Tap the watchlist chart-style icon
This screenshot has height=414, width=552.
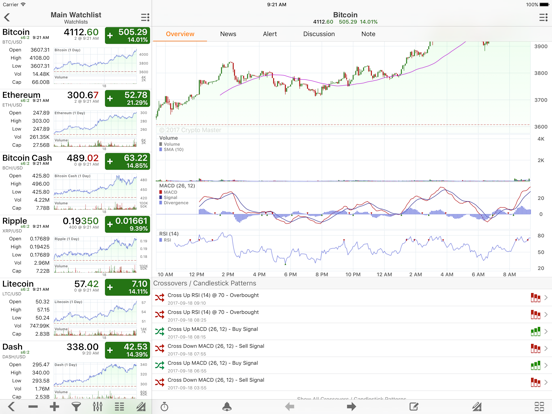click(141, 407)
